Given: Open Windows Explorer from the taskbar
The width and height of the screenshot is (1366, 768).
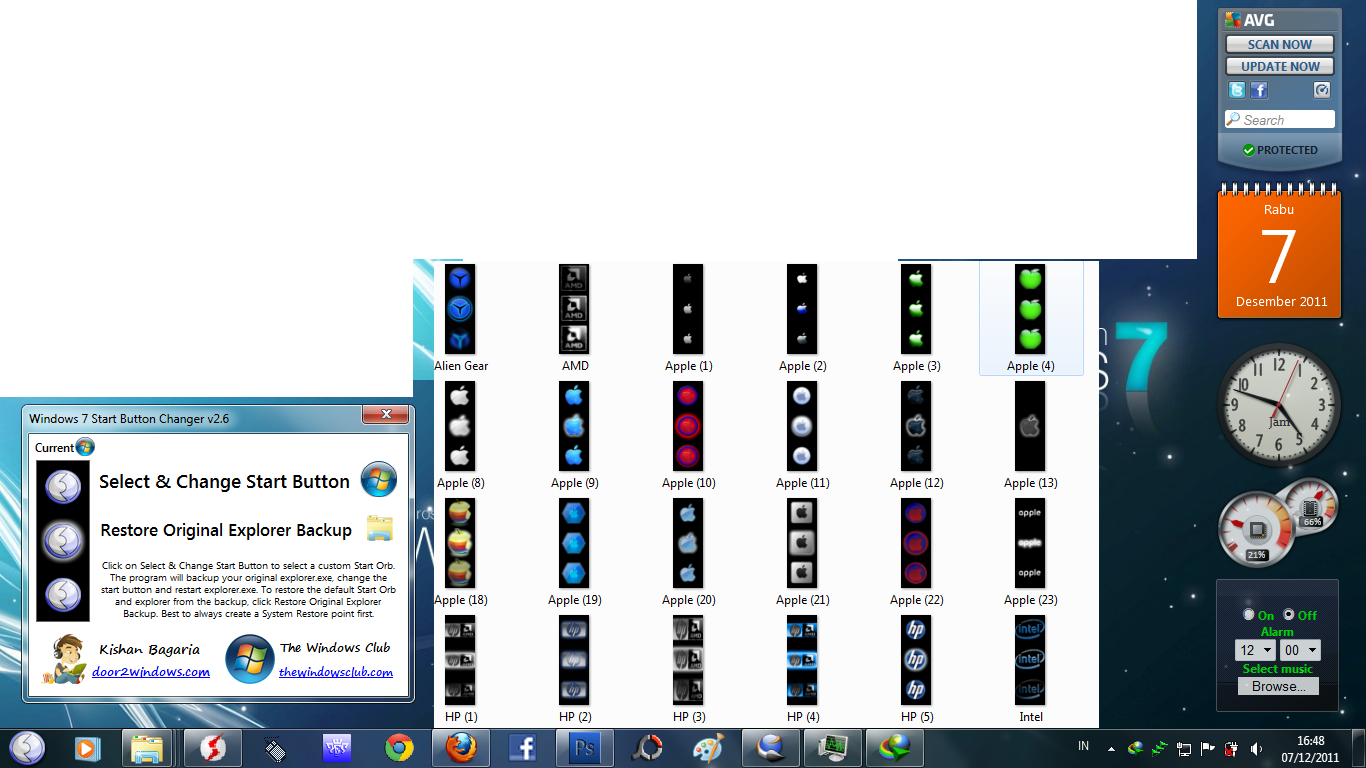Looking at the screenshot, I should [x=148, y=748].
